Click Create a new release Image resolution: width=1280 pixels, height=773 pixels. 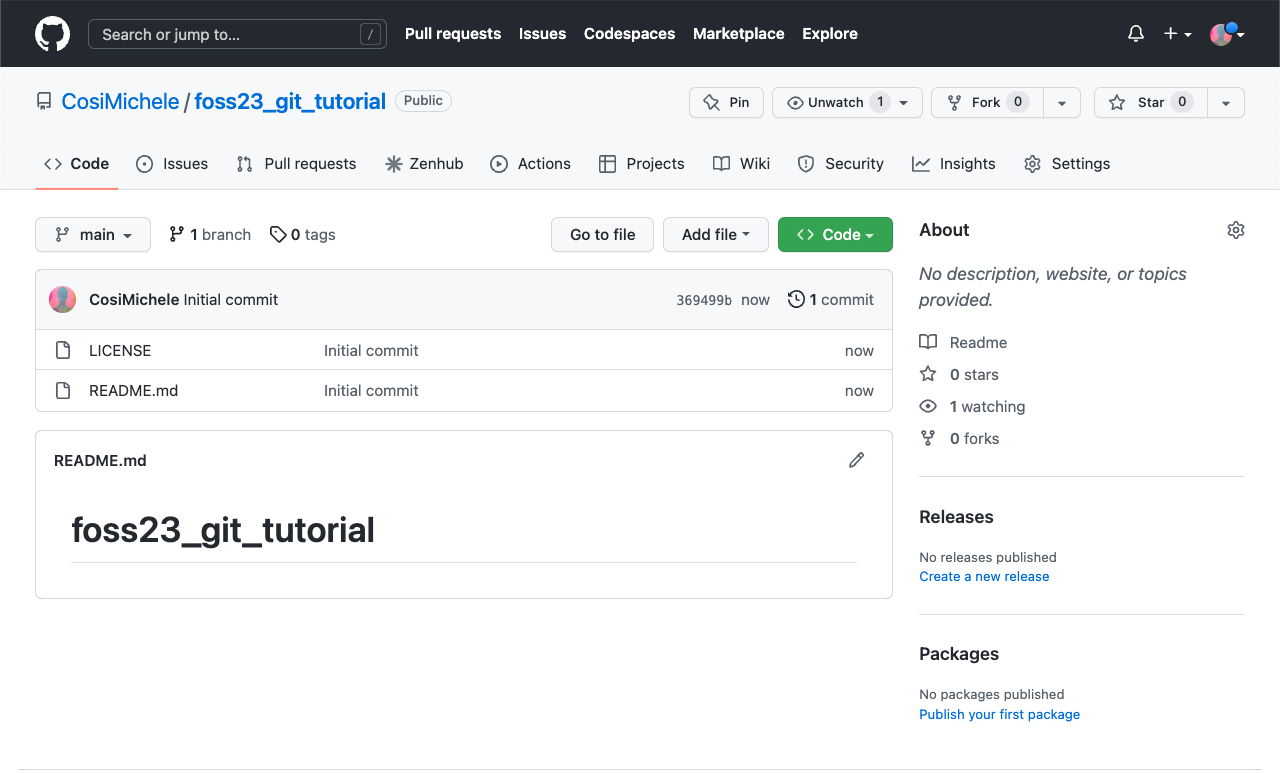(x=984, y=577)
